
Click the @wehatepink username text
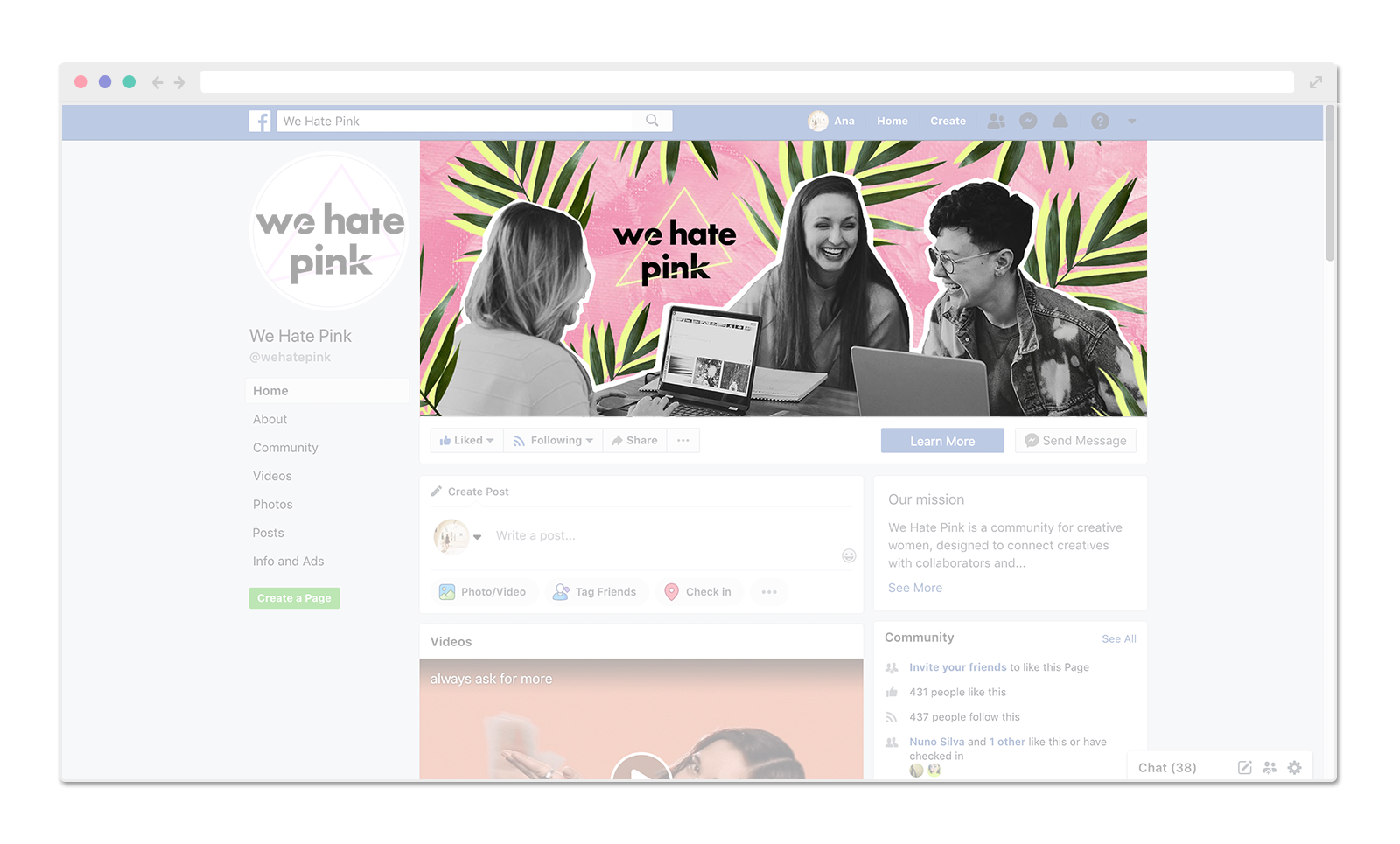(x=290, y=357)
